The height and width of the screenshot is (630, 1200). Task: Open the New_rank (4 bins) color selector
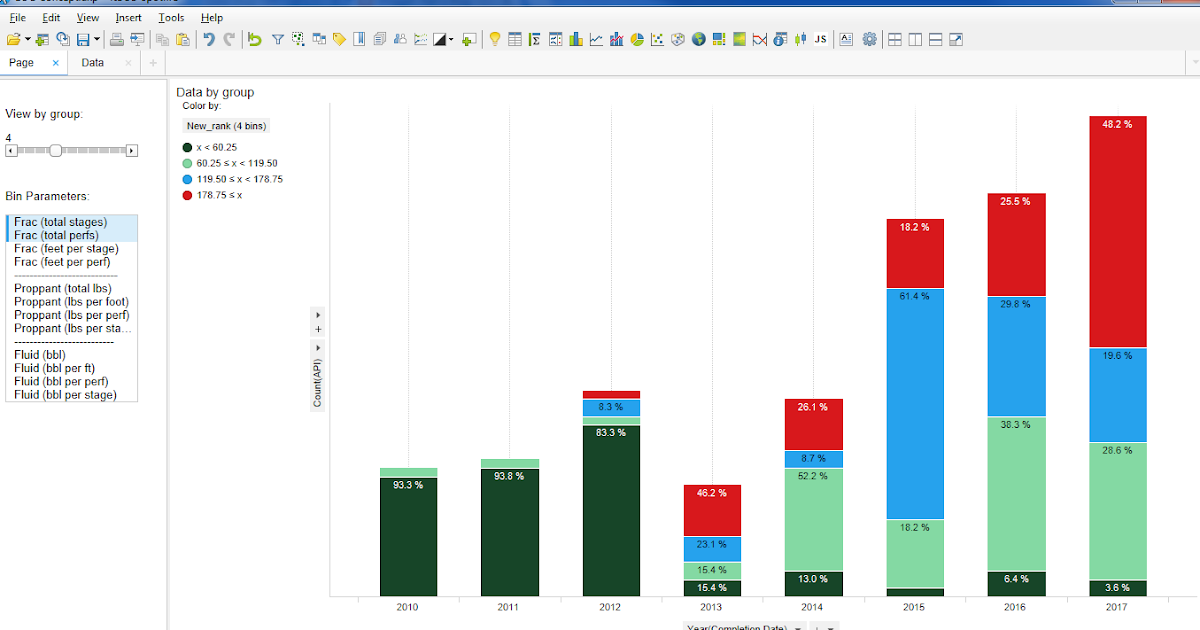pos(224,126)
